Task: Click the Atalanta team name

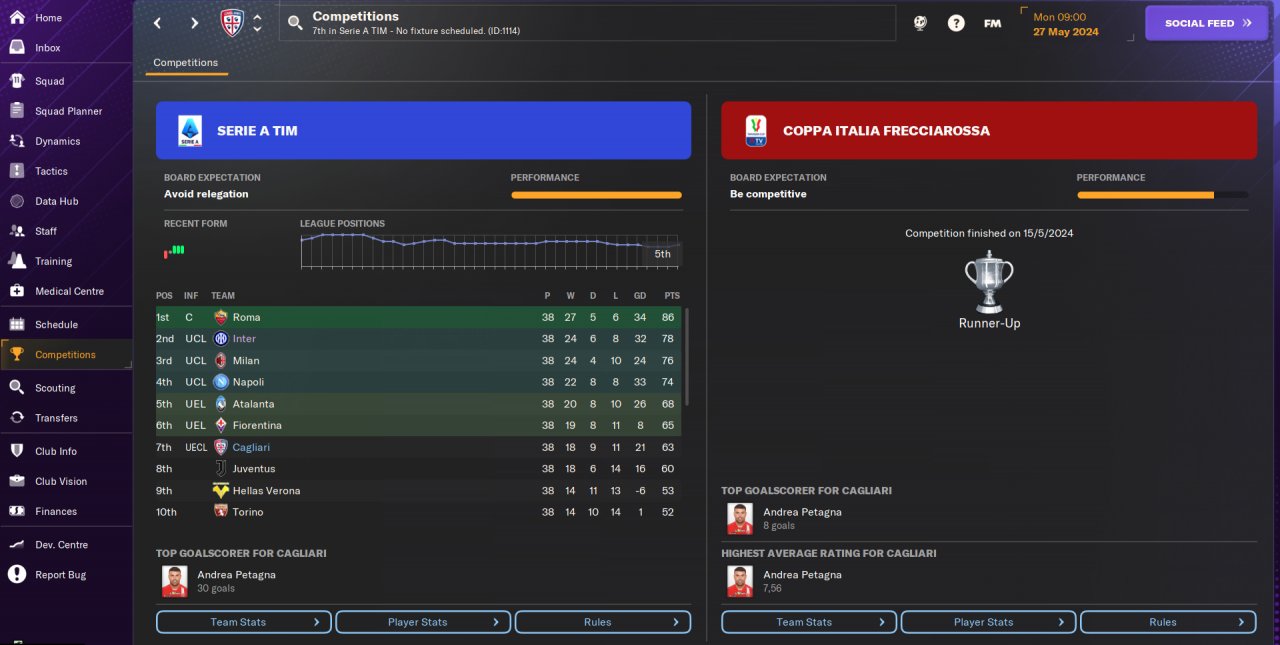Action: 253,404
